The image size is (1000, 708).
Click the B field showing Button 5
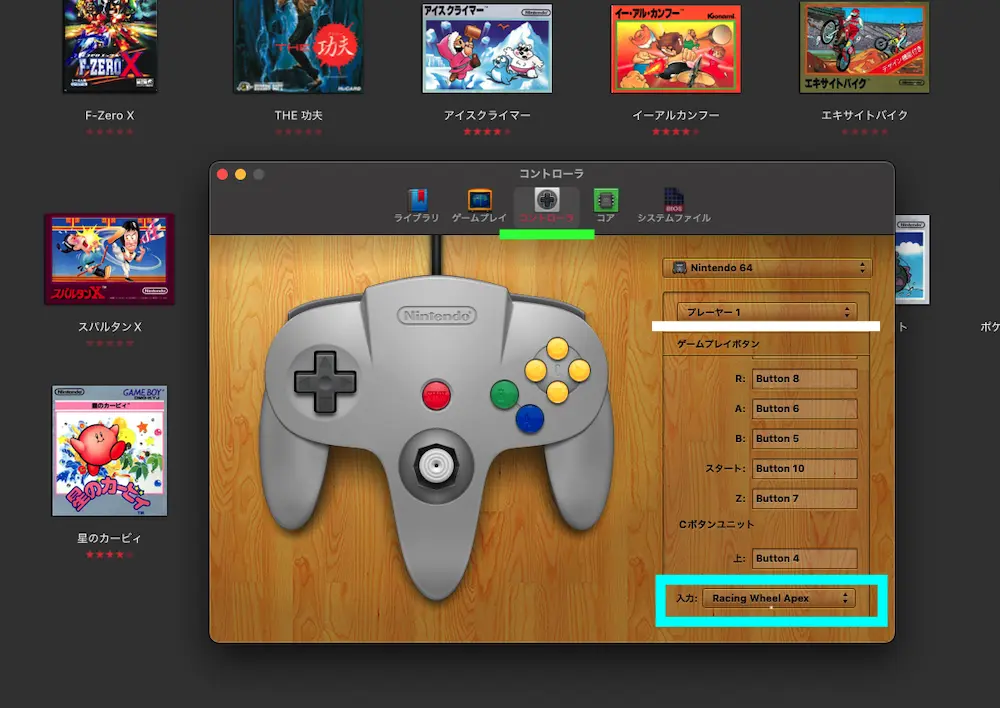point(804,439)
